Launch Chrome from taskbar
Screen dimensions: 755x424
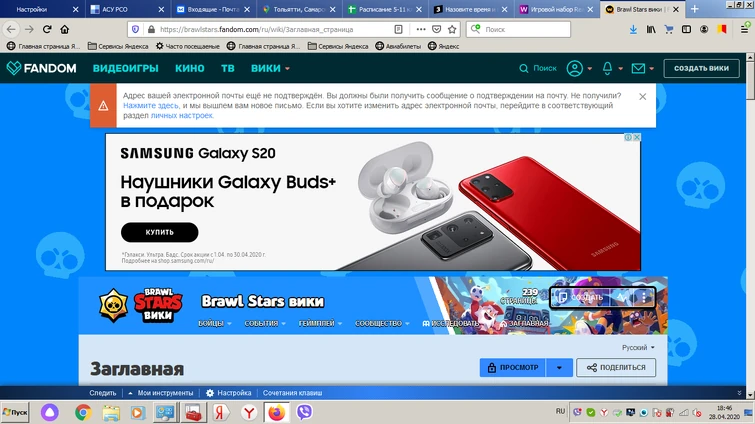pyautogui.click(x=83, y=412)
